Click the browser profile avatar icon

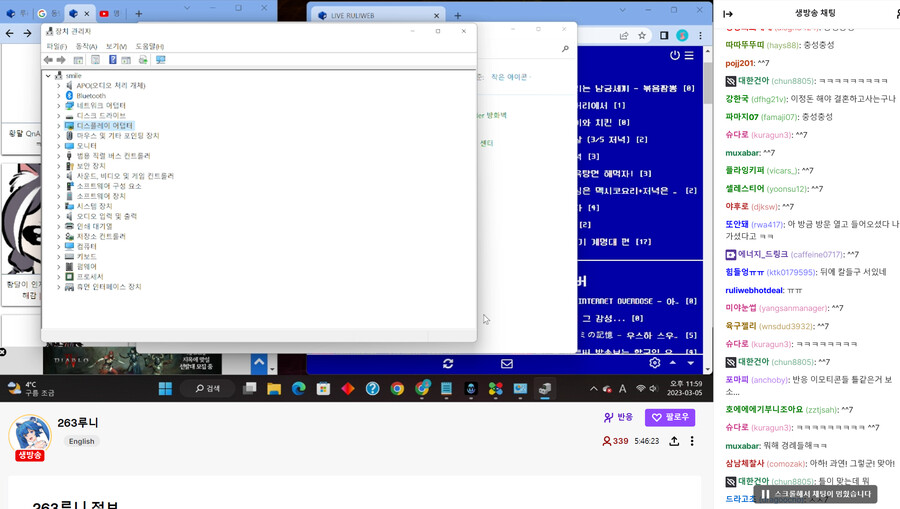coord(682,36)
